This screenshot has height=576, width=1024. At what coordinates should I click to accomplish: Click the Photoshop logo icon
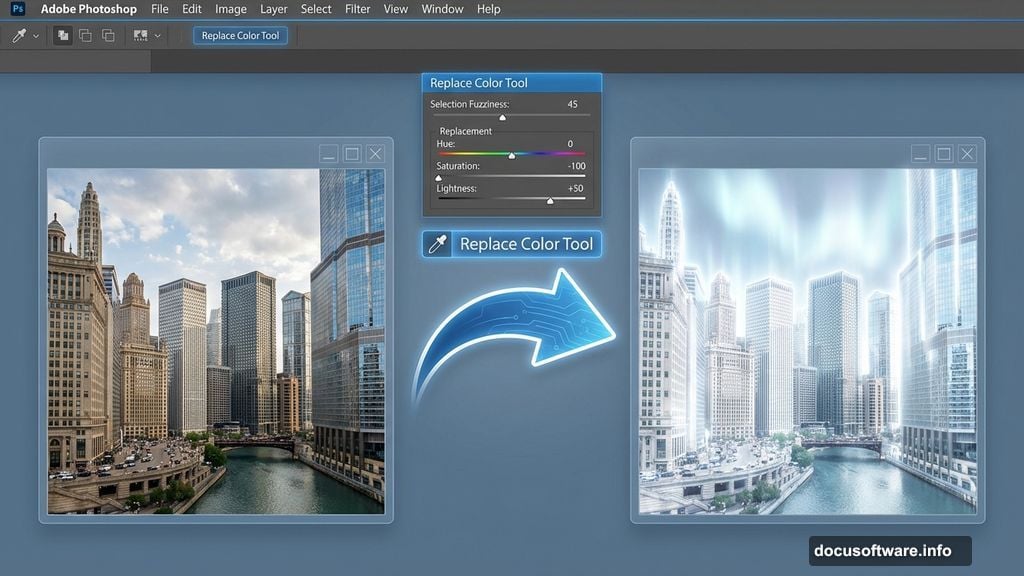16,9
